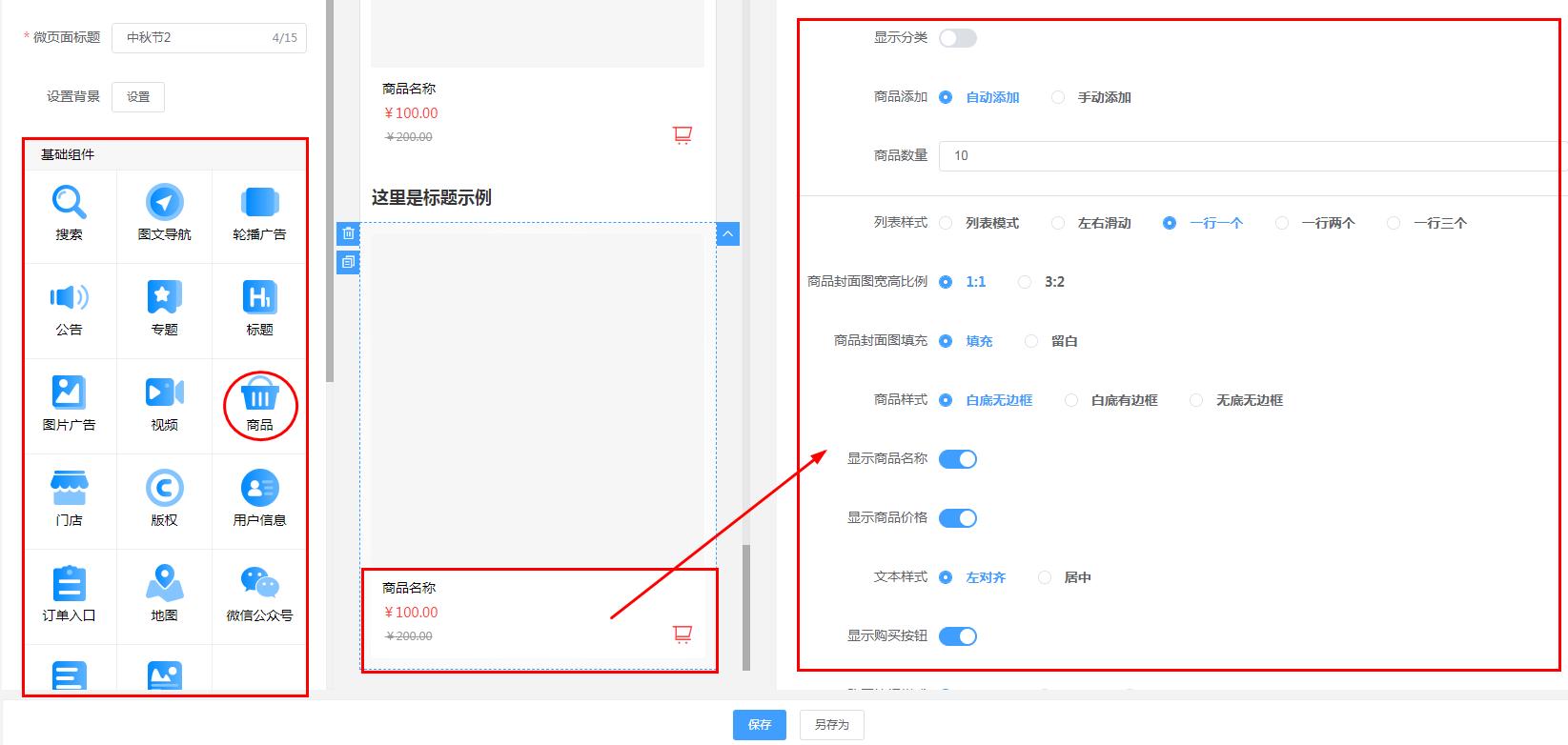This screenshot has height=745, width=1568.
Task: Set text style to 居中
Action: pos(1065,577)
